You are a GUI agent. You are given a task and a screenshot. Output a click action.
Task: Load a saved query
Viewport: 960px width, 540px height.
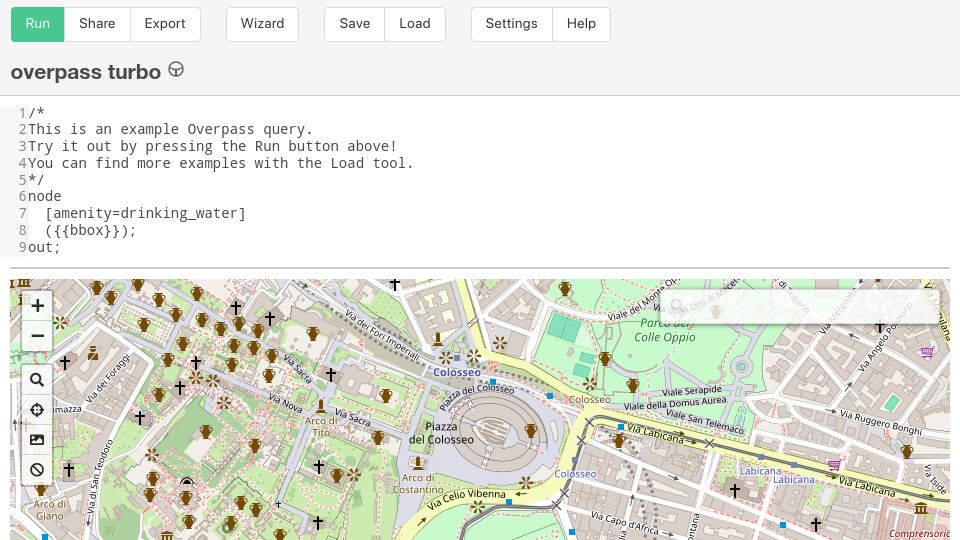[x=414, y=24]
